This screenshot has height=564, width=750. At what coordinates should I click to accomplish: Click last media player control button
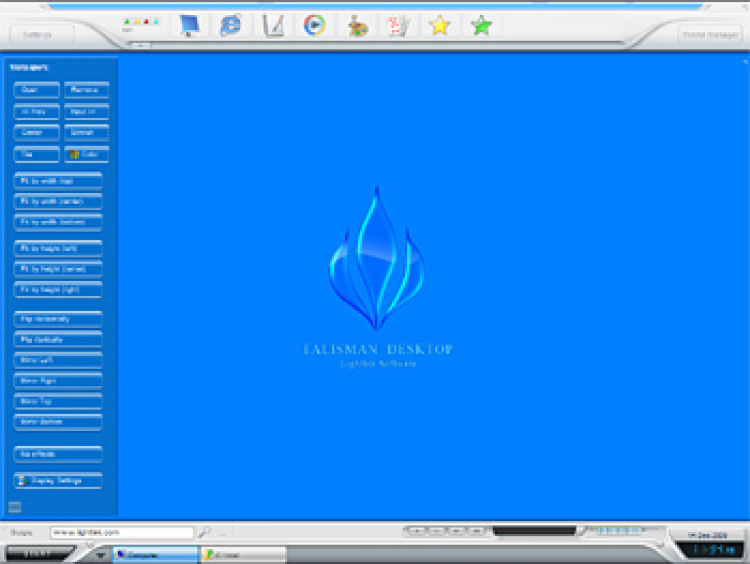(x=475, y=531)
